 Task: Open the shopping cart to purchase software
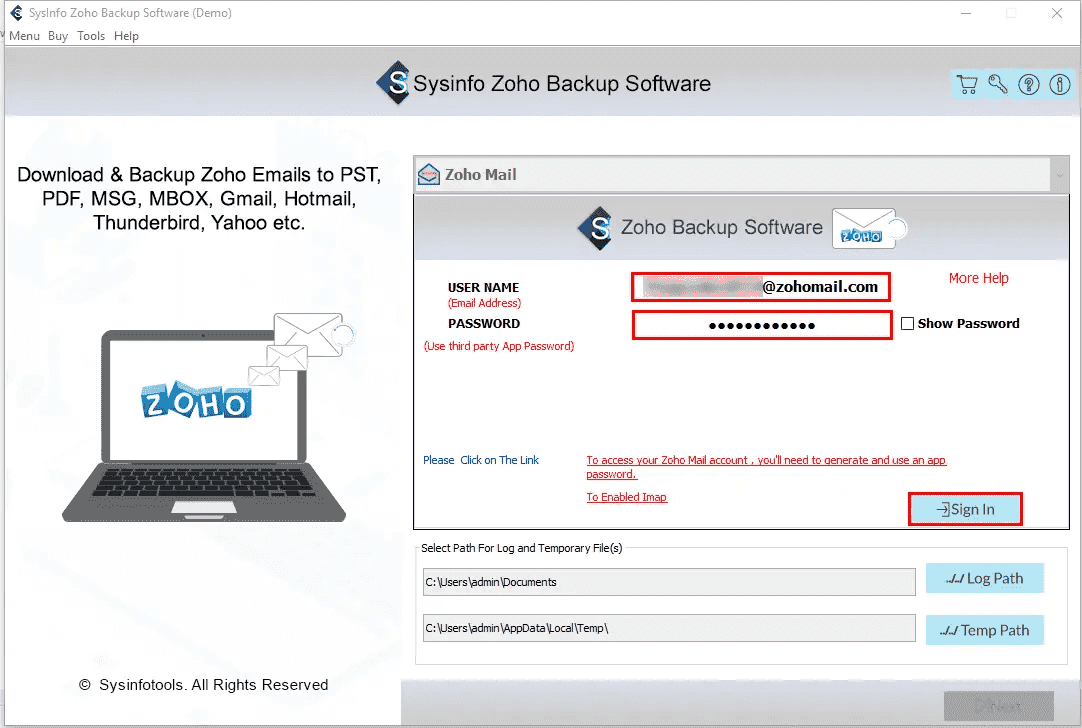pos(966,84)
